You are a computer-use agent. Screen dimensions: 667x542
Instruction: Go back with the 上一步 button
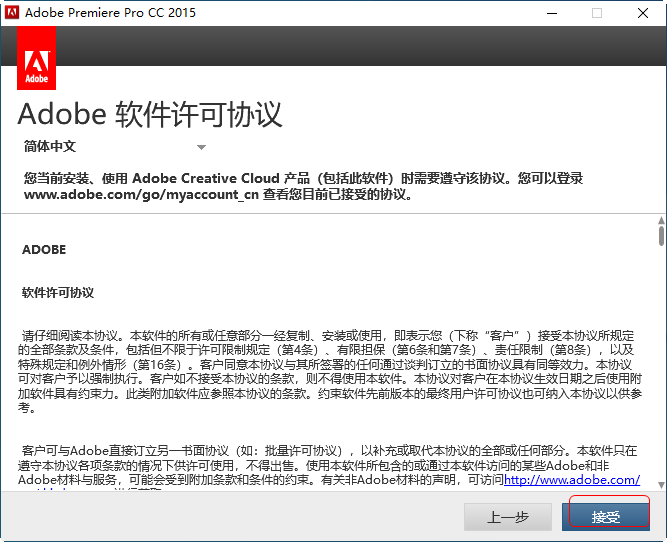507,516
